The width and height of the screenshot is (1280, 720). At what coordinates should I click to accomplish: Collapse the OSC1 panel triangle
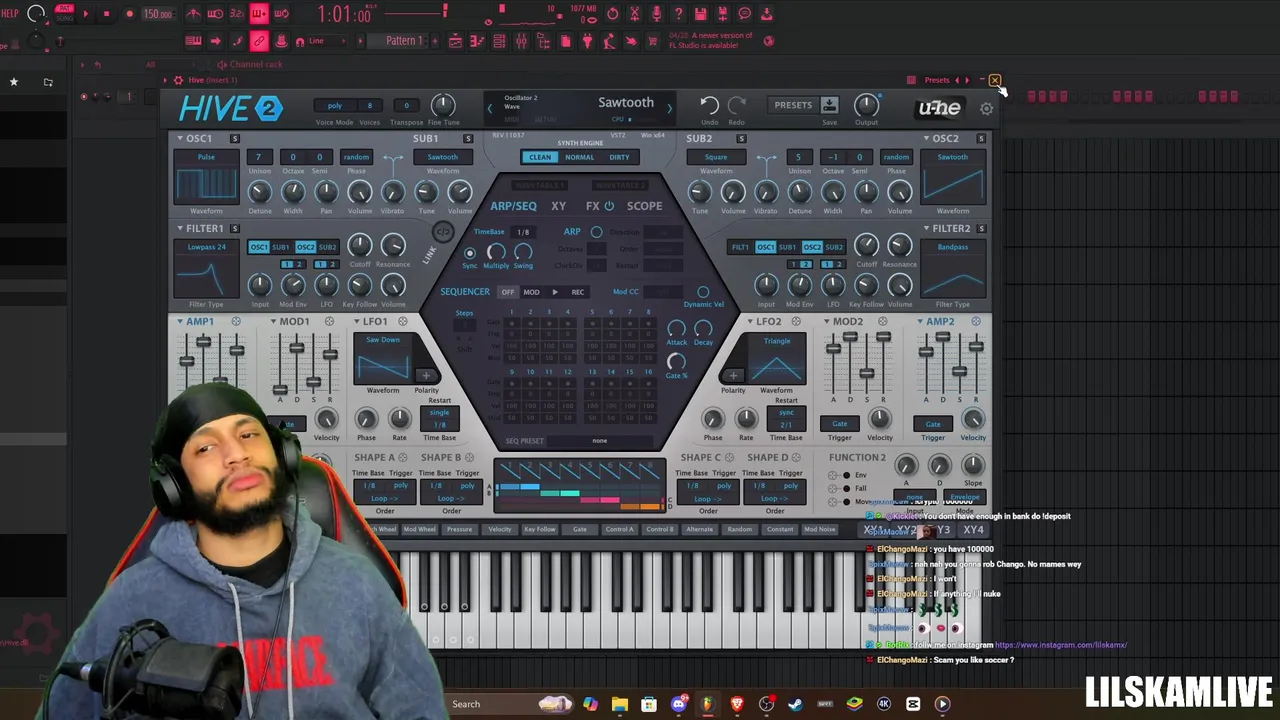[180, 139]
